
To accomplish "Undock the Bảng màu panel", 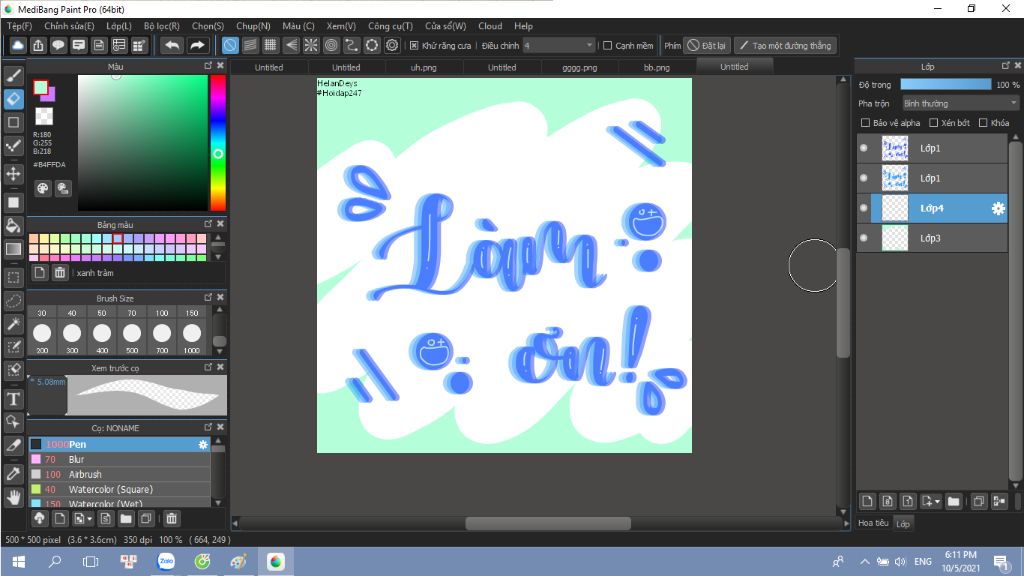I will [x=208, y=224].
